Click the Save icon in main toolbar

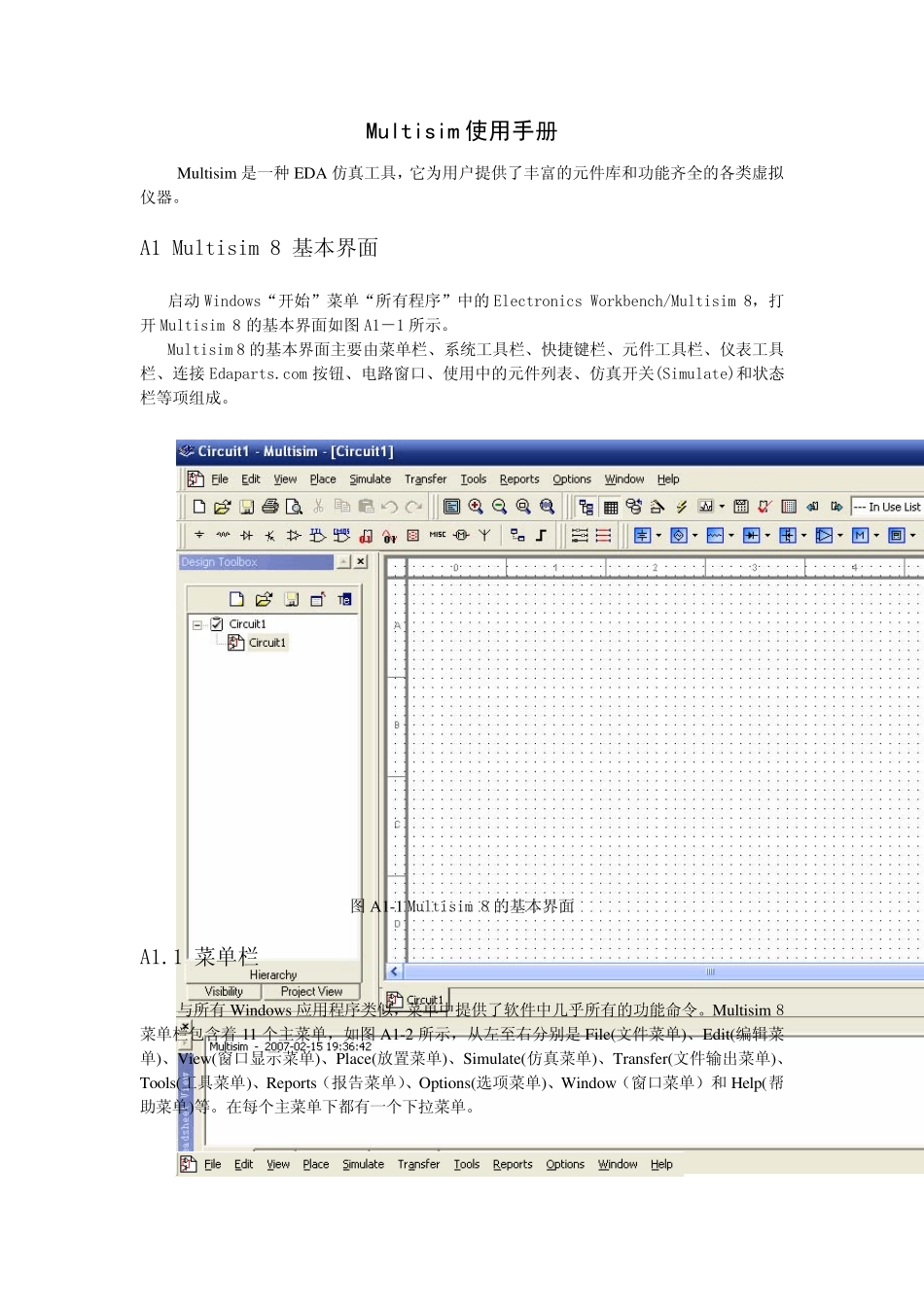click(x=247, y=507)
